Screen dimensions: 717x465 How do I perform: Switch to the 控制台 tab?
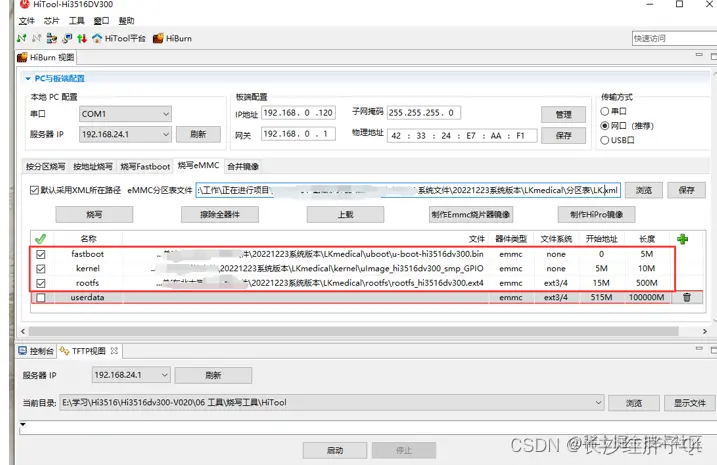(x=36, y=351)
